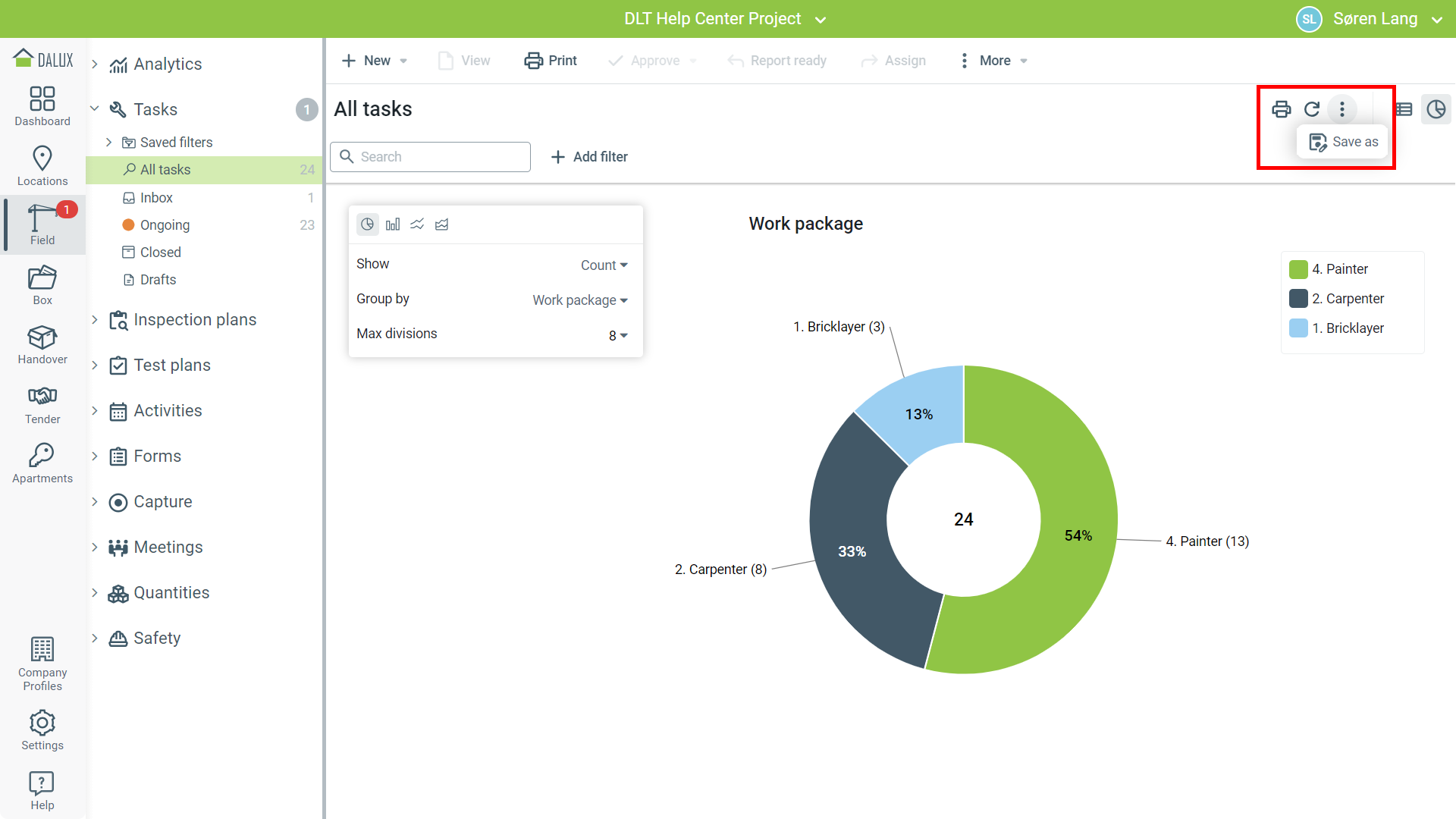This screenshot has width=1456, height=819.
Task: Click Save as menu entry
Action: [1343, 142]
